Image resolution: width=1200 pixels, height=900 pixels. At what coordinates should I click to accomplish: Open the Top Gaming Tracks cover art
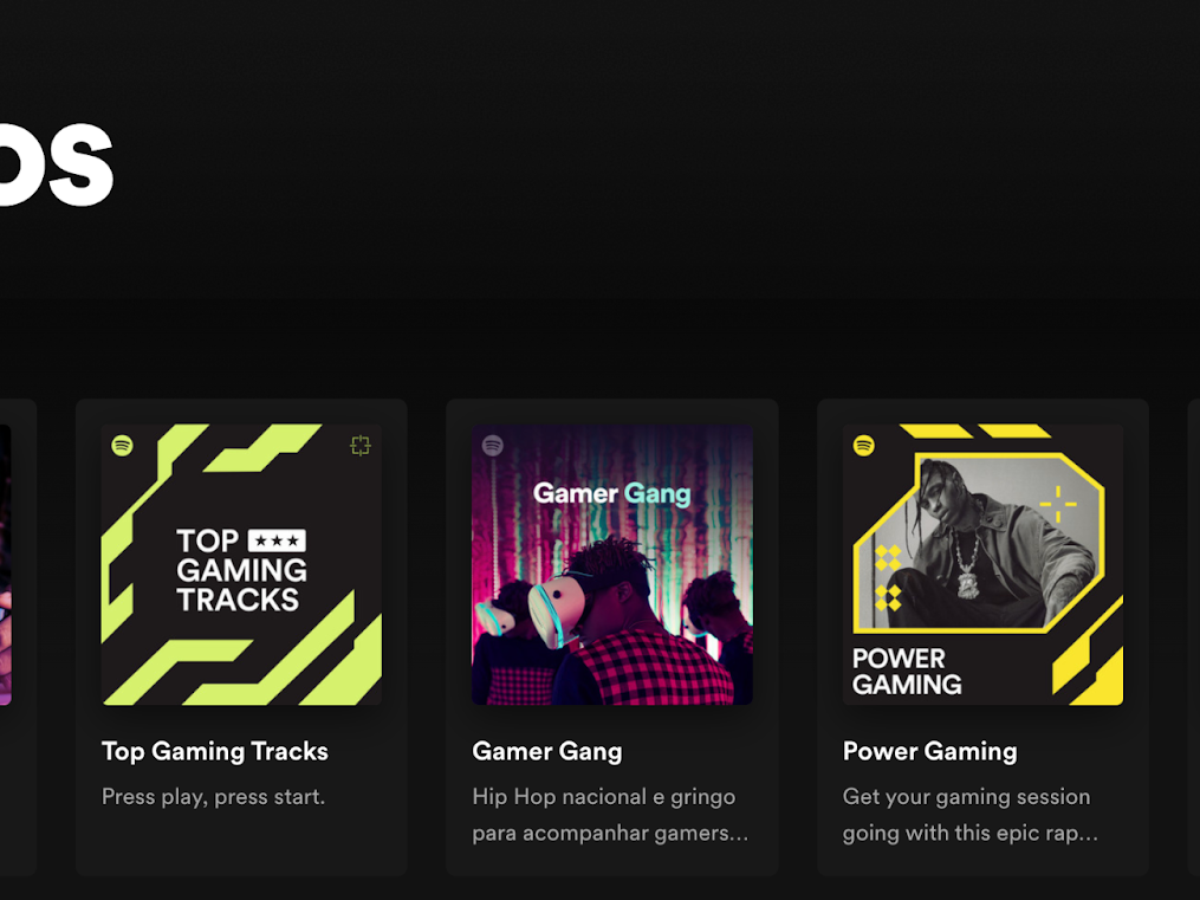[x=242, y=565]
